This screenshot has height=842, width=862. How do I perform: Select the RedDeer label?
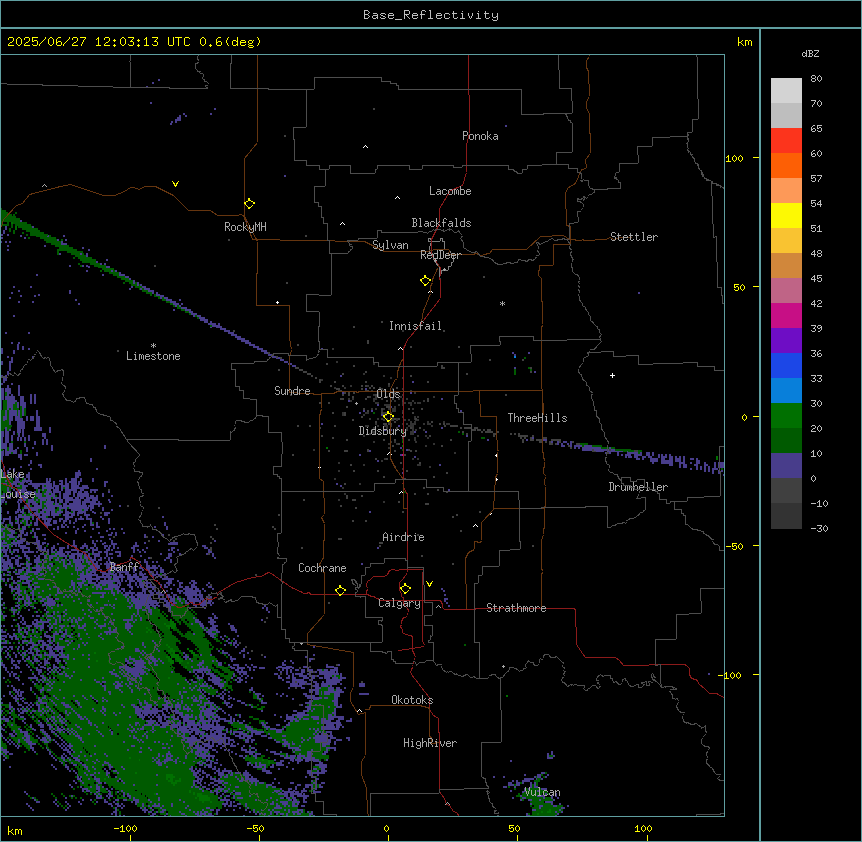tap(440, 255)
